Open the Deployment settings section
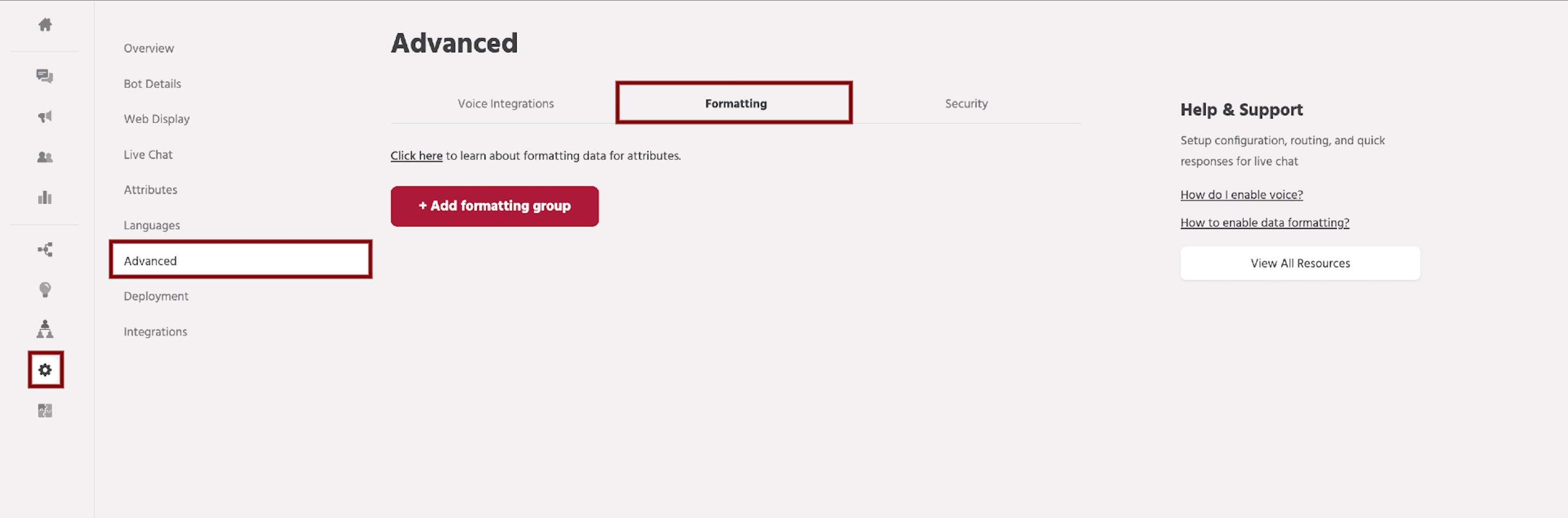This screenshot has width=1568, height=518. point(156,296)
